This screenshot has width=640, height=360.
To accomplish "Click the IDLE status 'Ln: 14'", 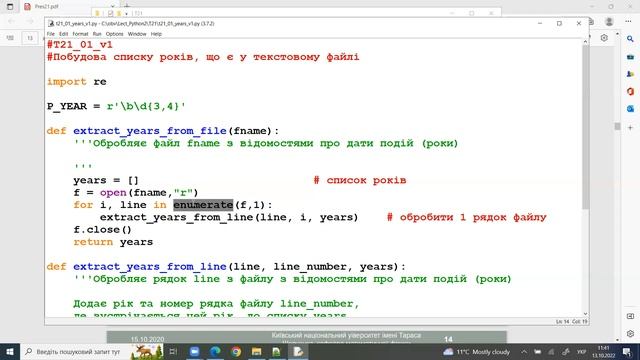I will 562,322.
